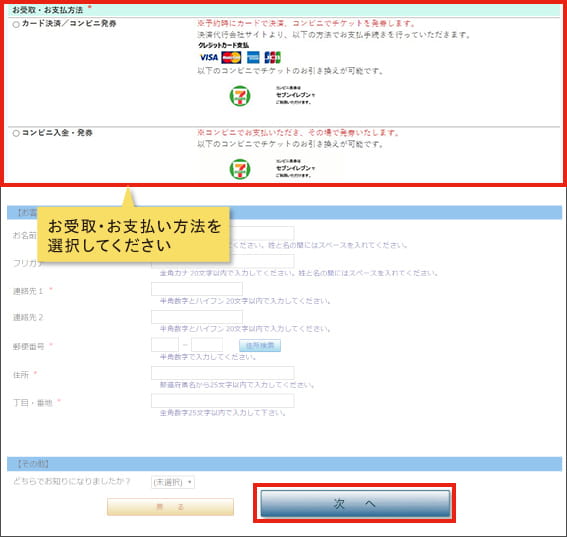Click the セブンイレブン text under コンビニ入金・発券
The height and width of the screenshot is (537, 567).
click(x=295, y=168)
